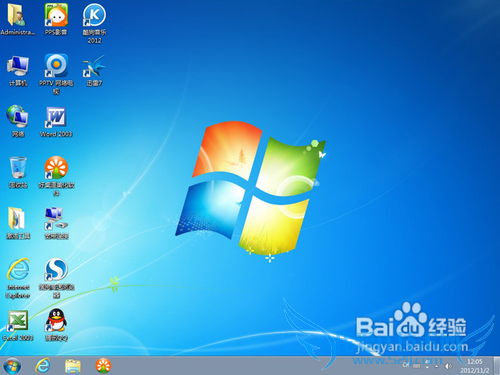Click the CH input language indicator

click(x=406, y=365)
